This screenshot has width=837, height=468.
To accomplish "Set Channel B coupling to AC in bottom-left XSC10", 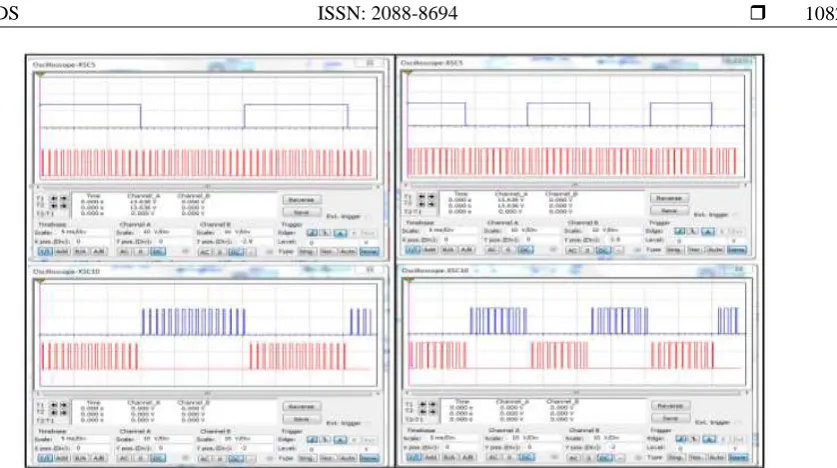I will pyautogui.click(x=204, y=458).
